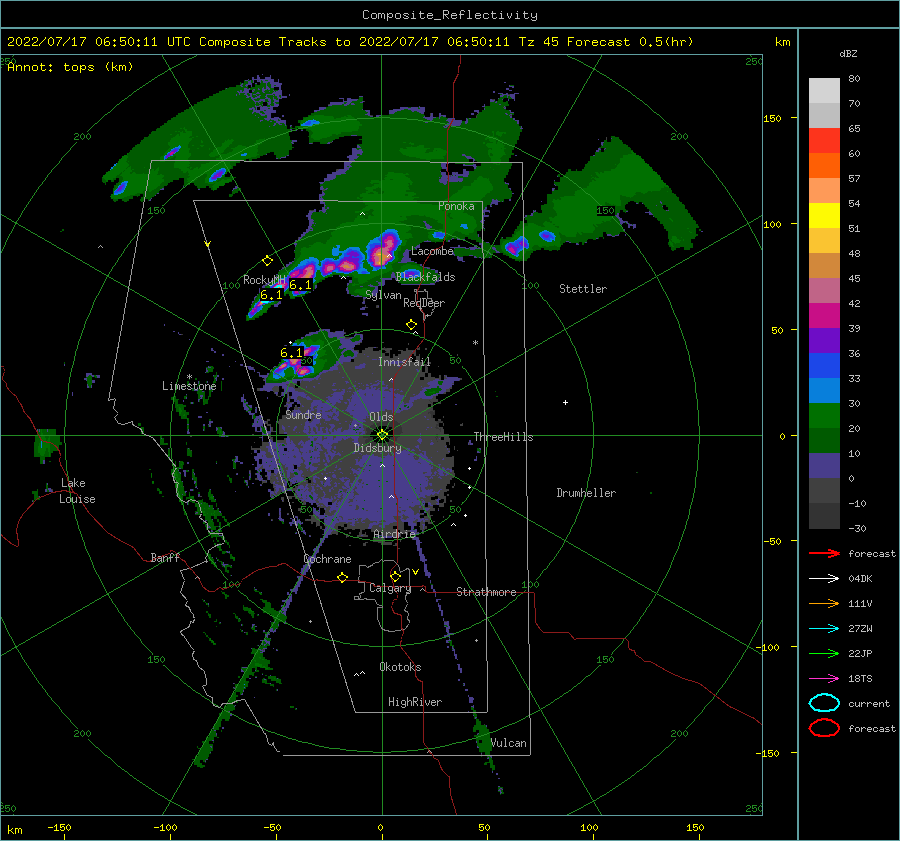Choose the magenta 18TS arrow legend entry
This screenshot has height=841, width=900.
pyautogui.click(x=824, y=679)
